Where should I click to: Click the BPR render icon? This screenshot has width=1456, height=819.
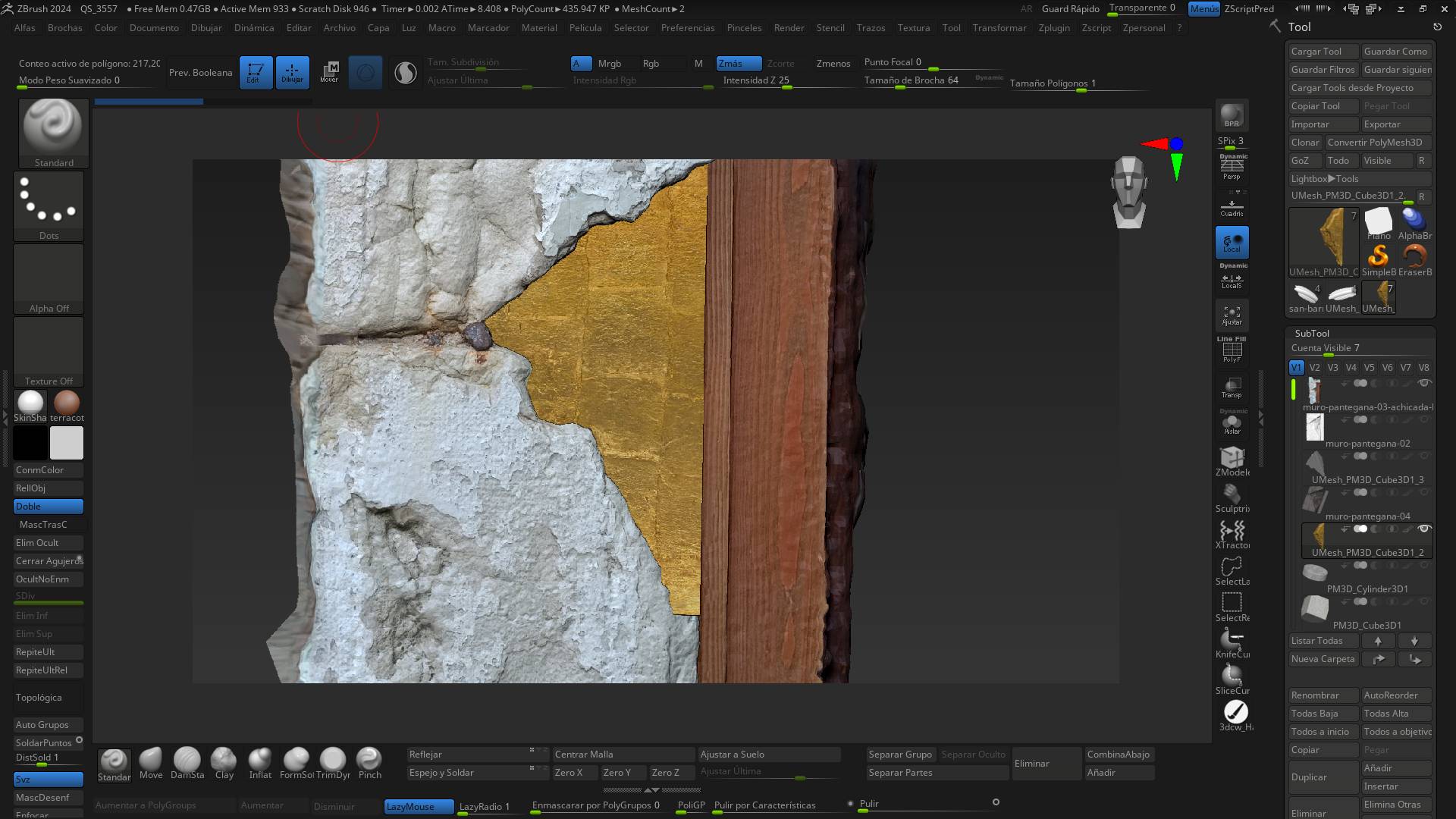(x=1232, y=115)
